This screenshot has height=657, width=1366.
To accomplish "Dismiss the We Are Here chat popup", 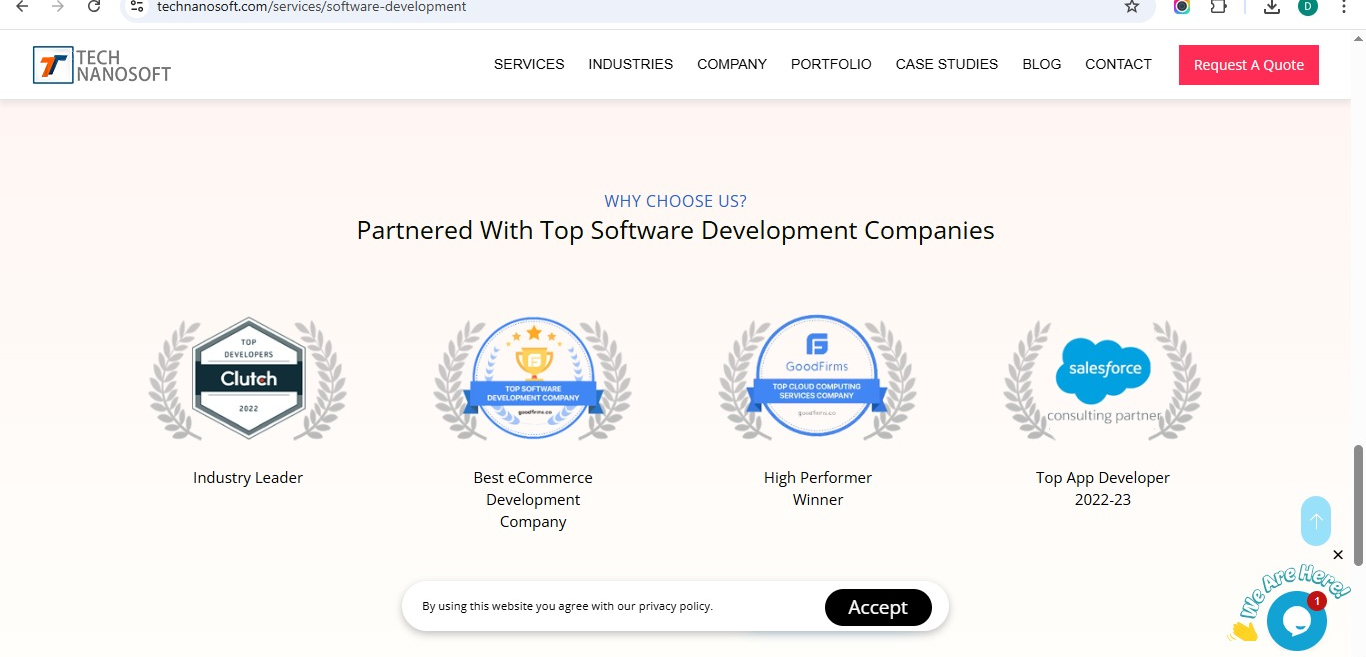I will (1338, 555).
